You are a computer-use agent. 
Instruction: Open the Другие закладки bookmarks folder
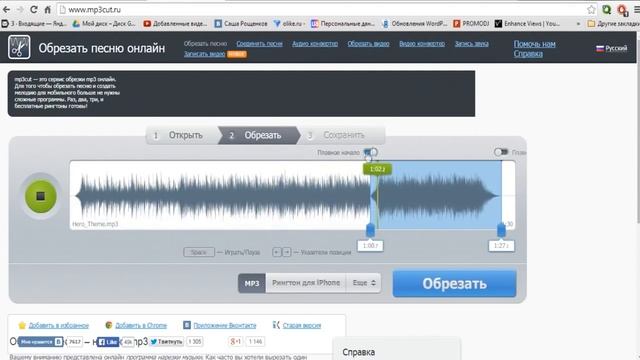pyautogui.click(x=613, y=24)
